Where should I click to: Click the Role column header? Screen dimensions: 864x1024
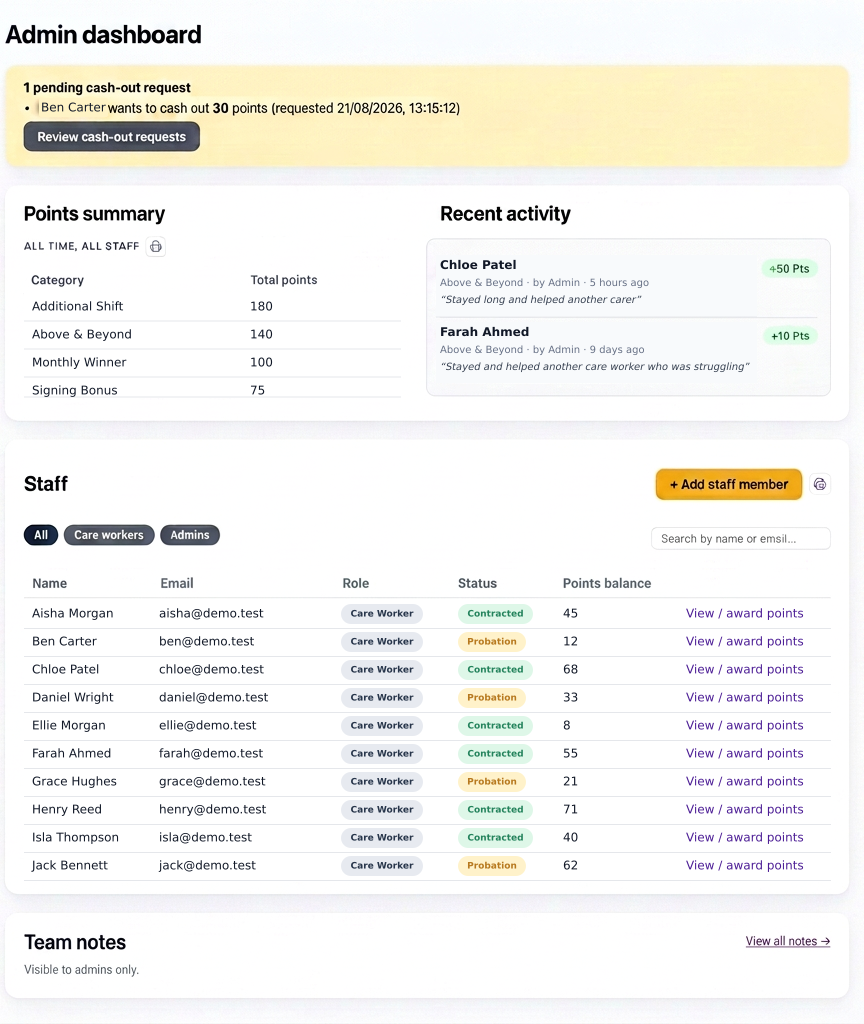pyautogui.click(x=356, y=583)
